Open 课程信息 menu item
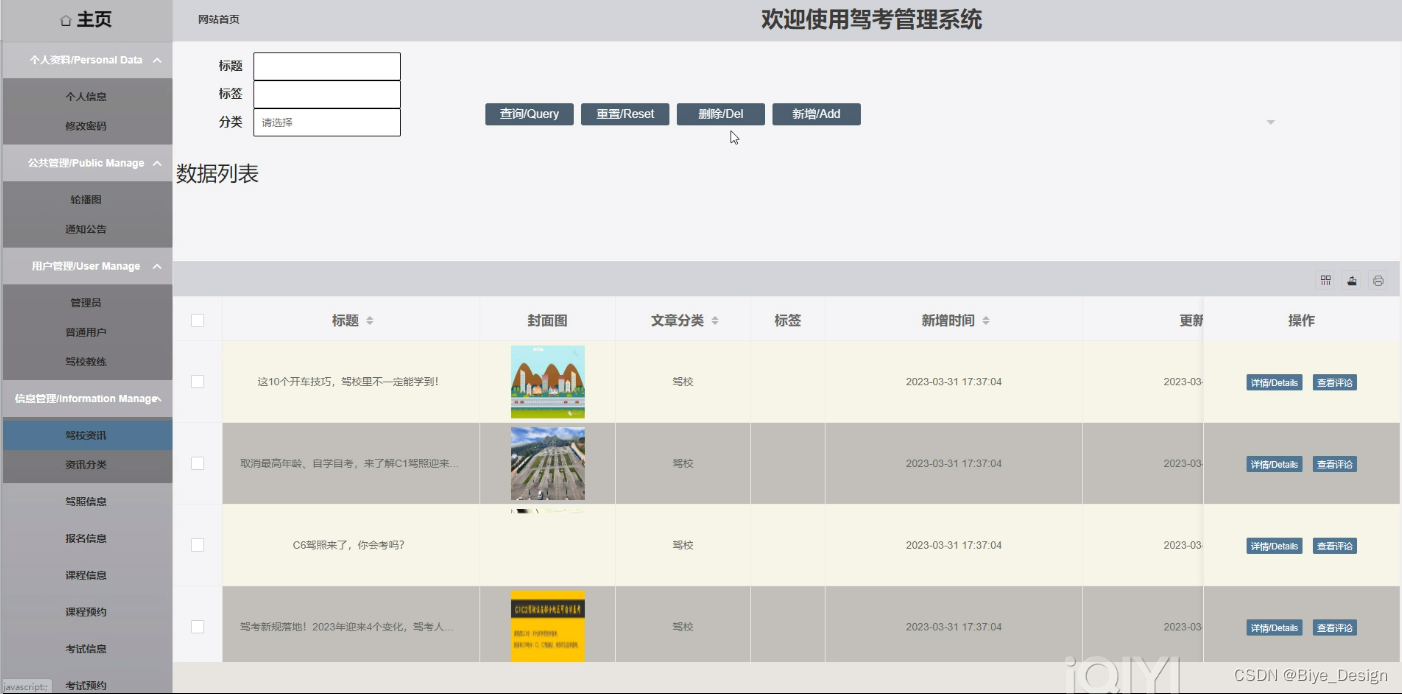The height and width of the screenshot is (694, 1402). [x=86, y=575]
